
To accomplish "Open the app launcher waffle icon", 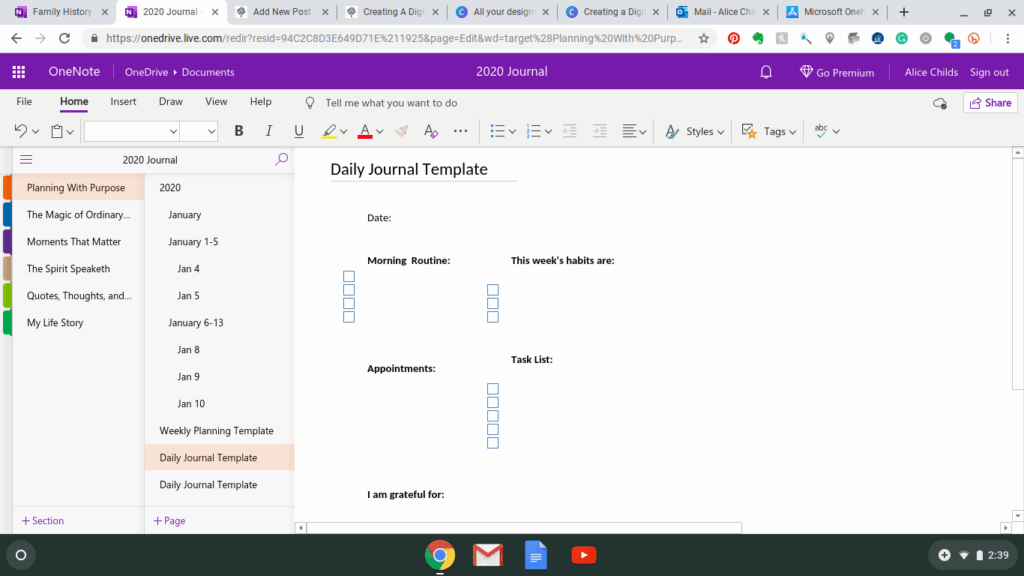I will click(x=19, y=72).
